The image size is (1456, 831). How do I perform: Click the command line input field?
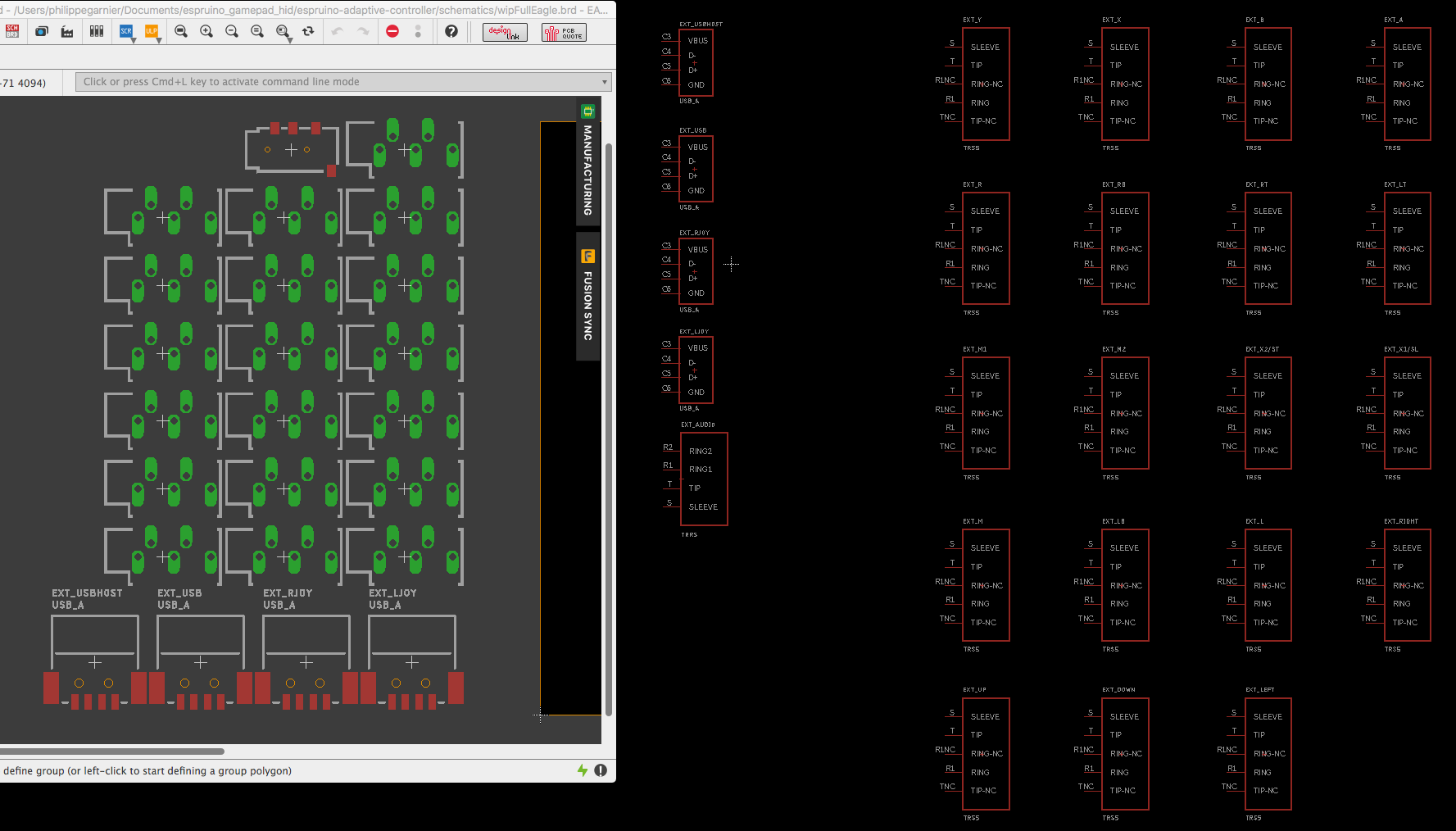[343, 82]
